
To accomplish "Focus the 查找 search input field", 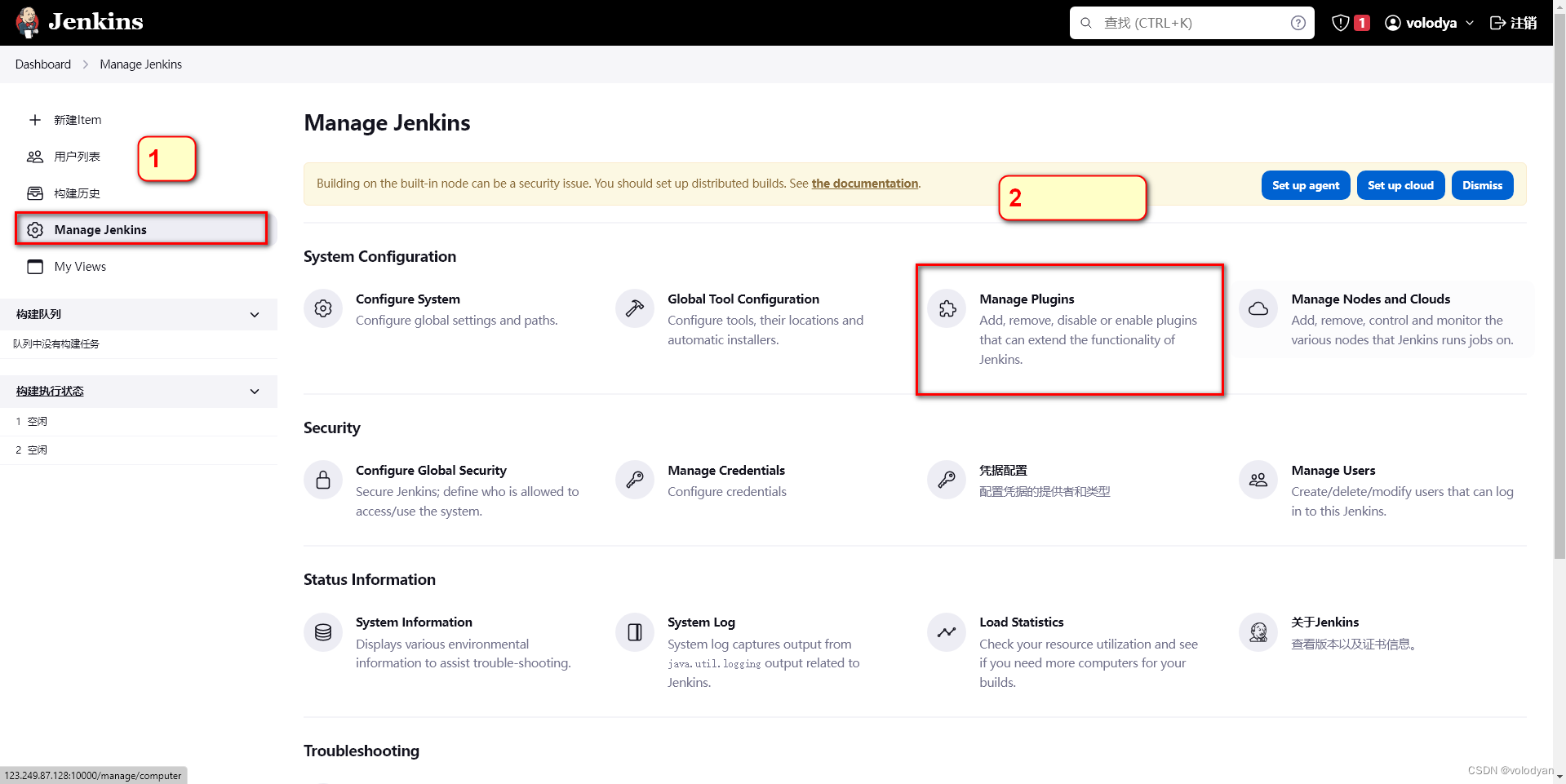I will click(x=1191, y=23).
